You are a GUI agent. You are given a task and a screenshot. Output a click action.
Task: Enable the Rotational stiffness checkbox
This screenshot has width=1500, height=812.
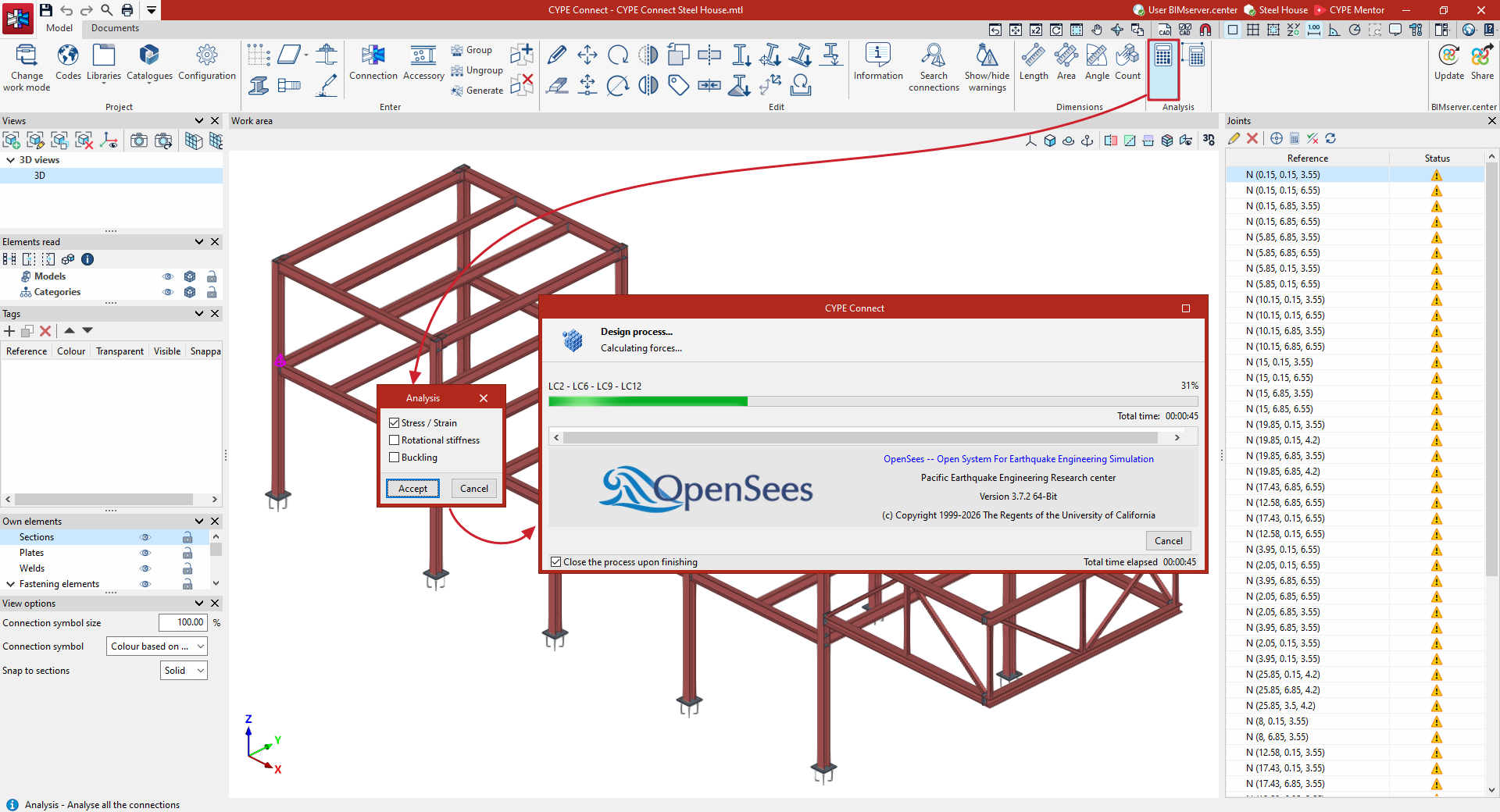(x=395, y=440)
